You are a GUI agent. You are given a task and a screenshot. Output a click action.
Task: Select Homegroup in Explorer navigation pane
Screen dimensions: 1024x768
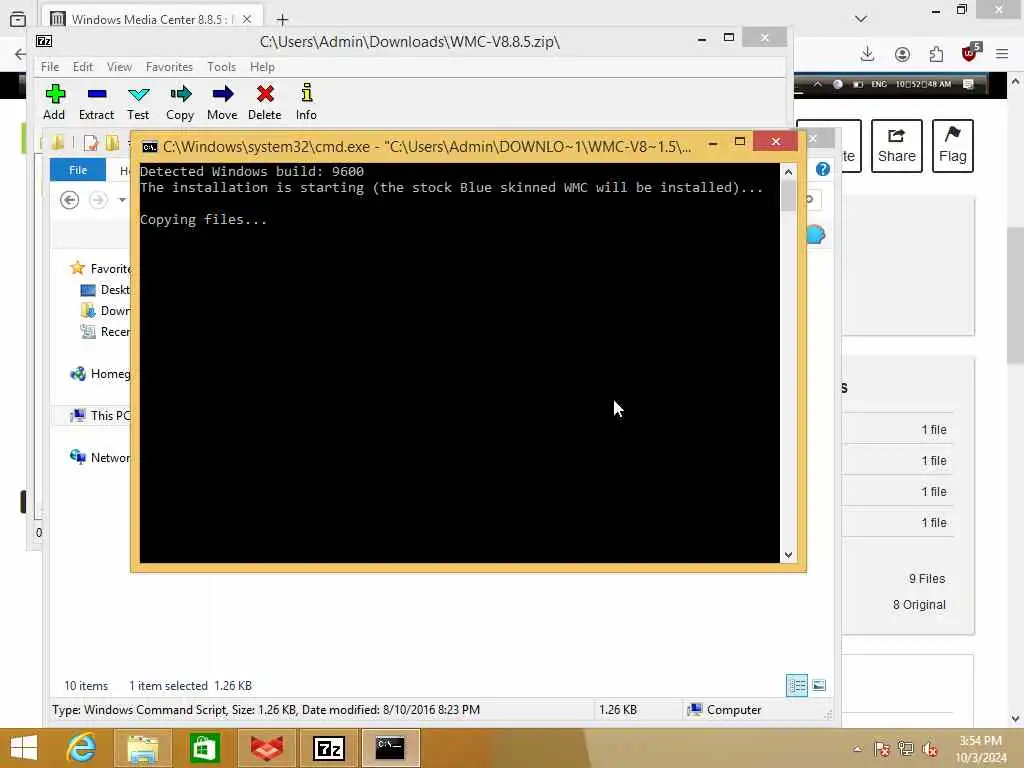pos(101,374)
